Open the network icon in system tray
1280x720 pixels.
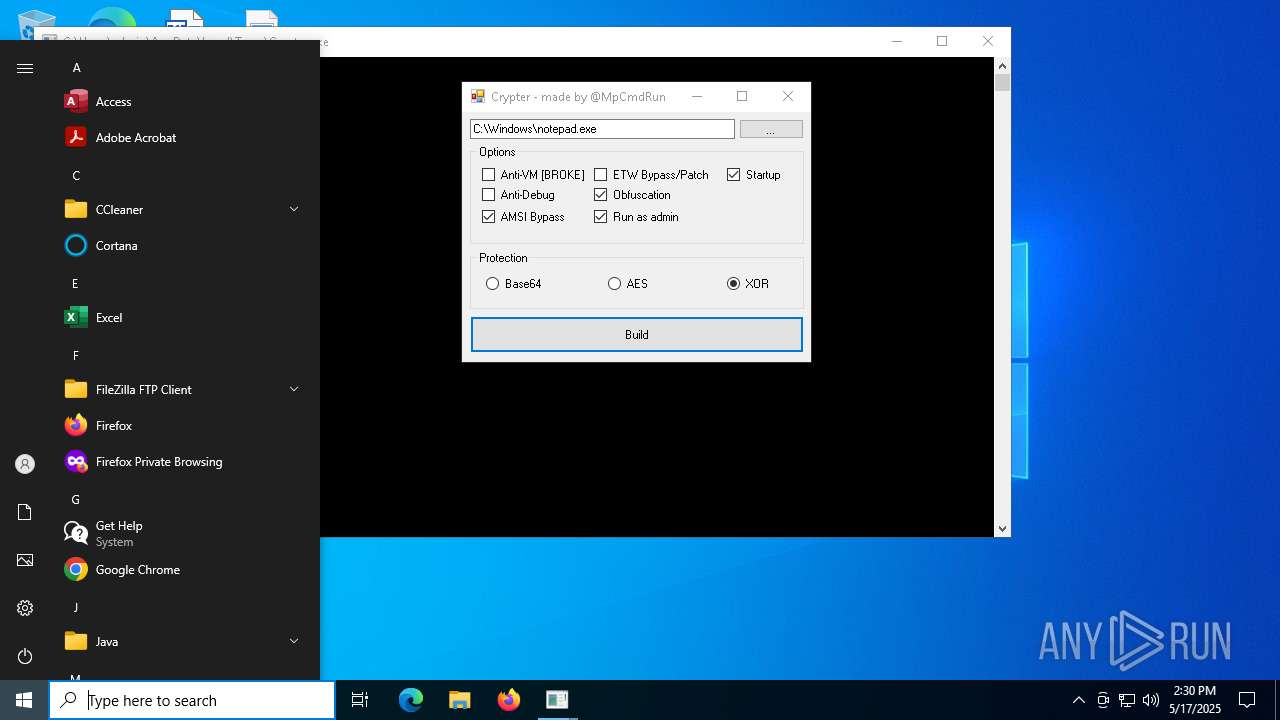click(x=1127, y=700)
